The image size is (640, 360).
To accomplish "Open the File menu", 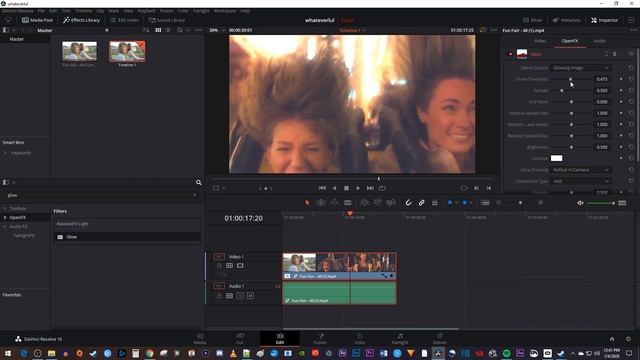I will click(x=41, y=11).
